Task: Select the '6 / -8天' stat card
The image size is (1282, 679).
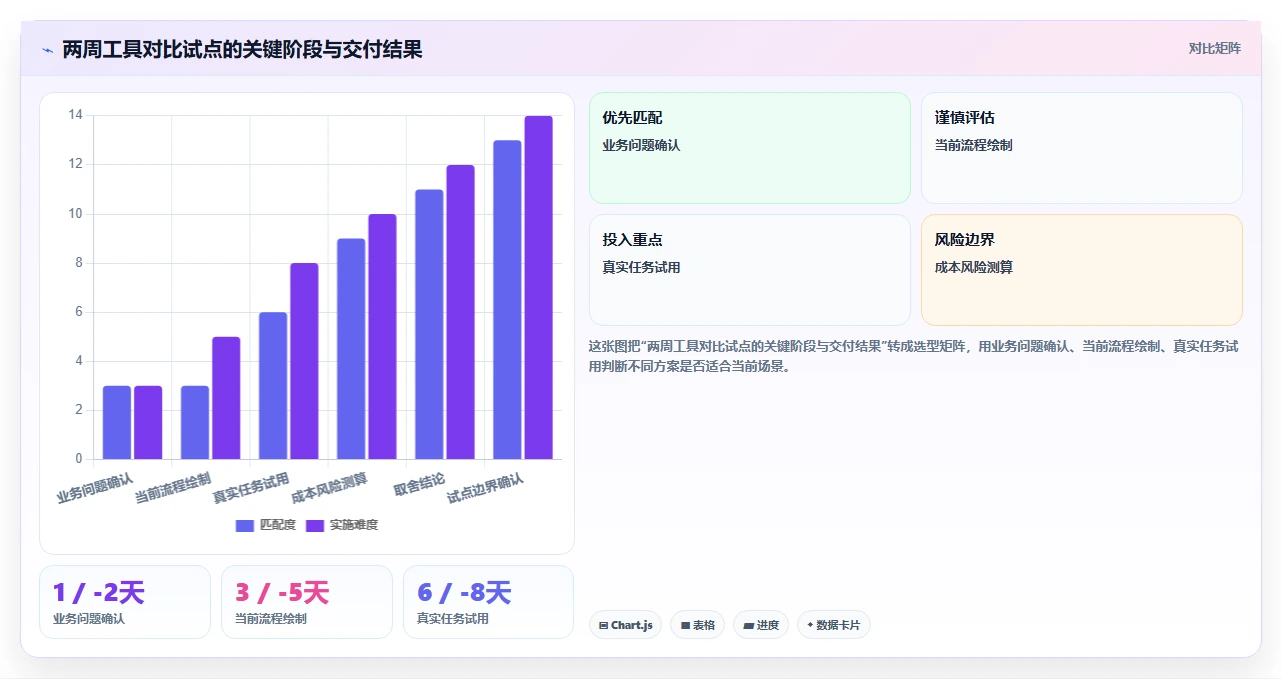Action: click(489, 602)
